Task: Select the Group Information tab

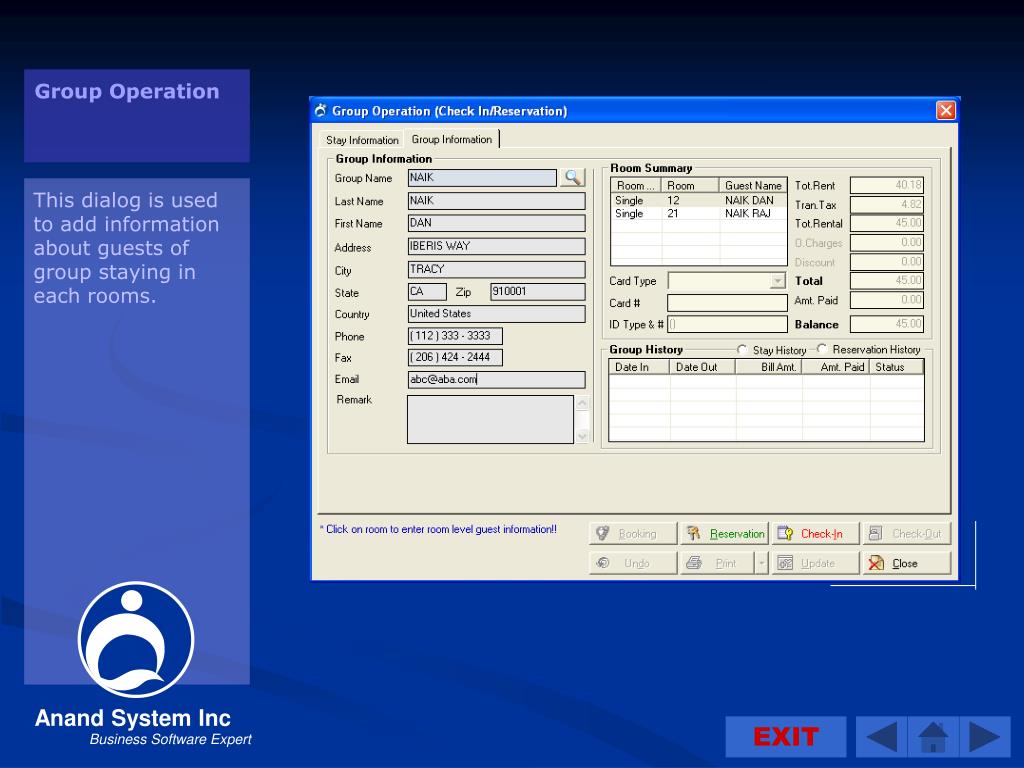Action: pos(452,139)
